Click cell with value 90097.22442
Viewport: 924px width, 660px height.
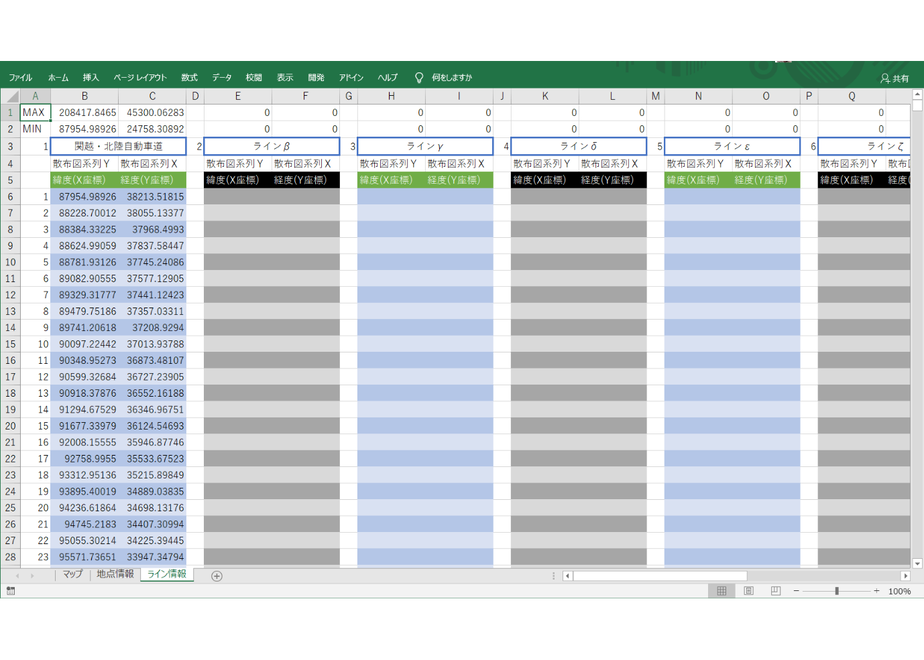85,344
